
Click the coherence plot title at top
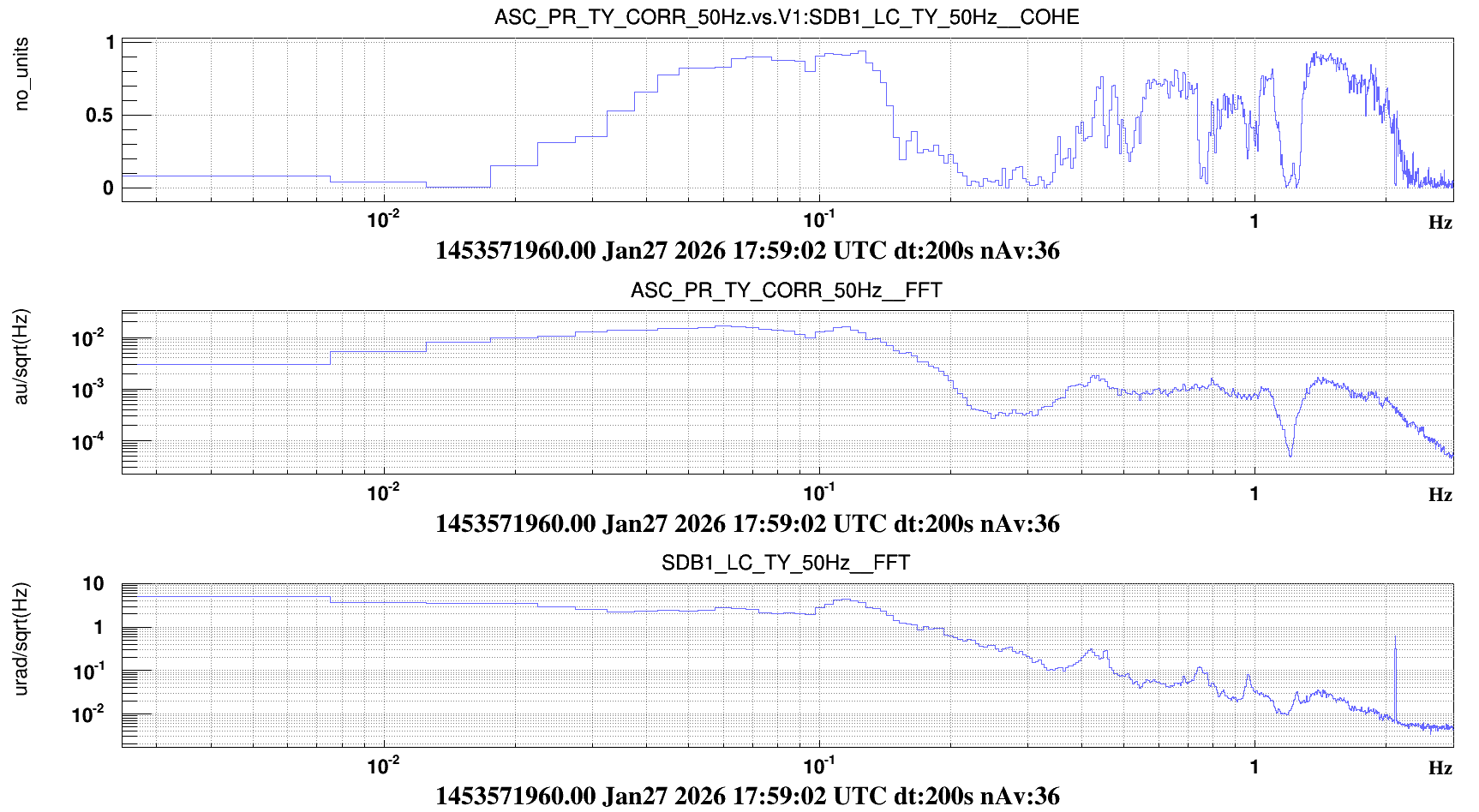786,17
